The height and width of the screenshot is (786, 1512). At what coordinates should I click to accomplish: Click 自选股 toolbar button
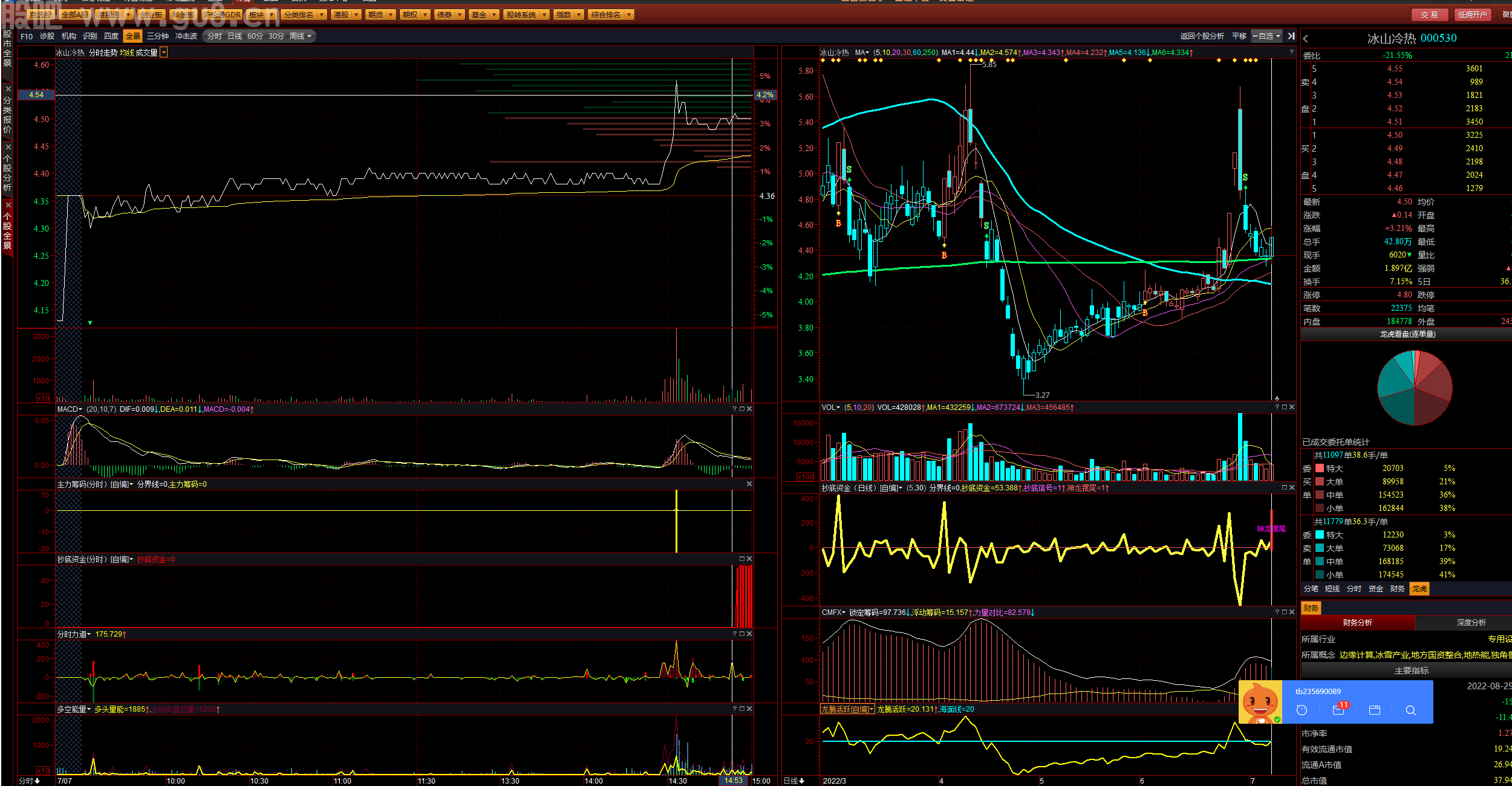[x=41, y=15]
